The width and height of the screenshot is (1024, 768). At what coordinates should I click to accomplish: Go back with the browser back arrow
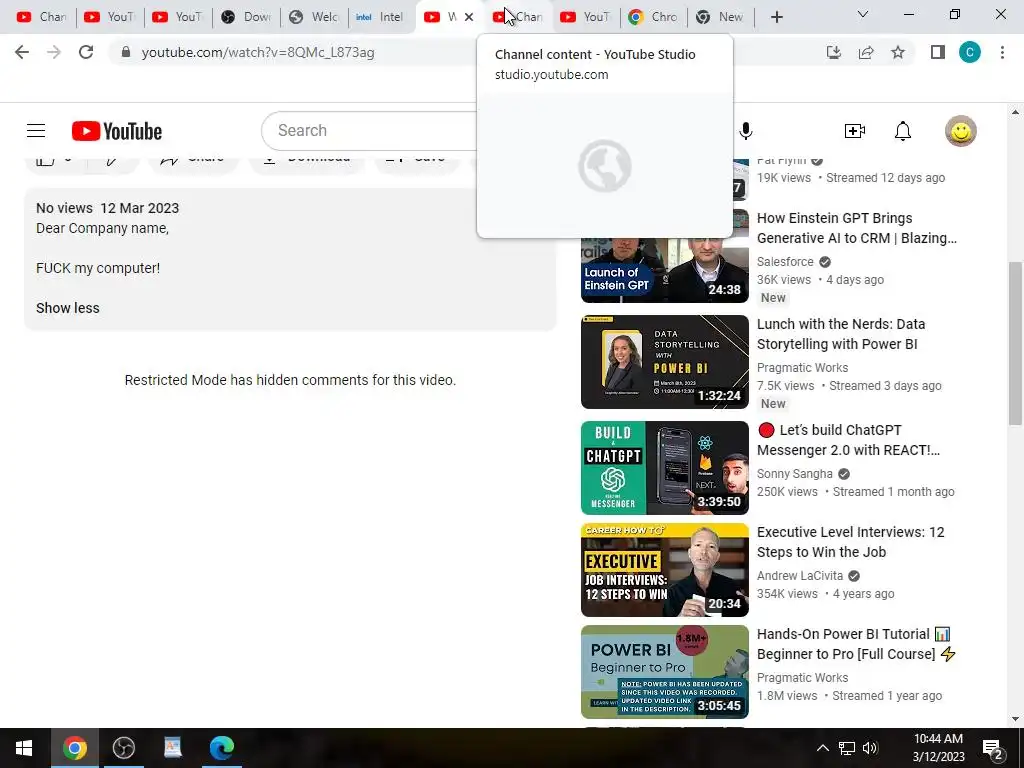(22, 52)
